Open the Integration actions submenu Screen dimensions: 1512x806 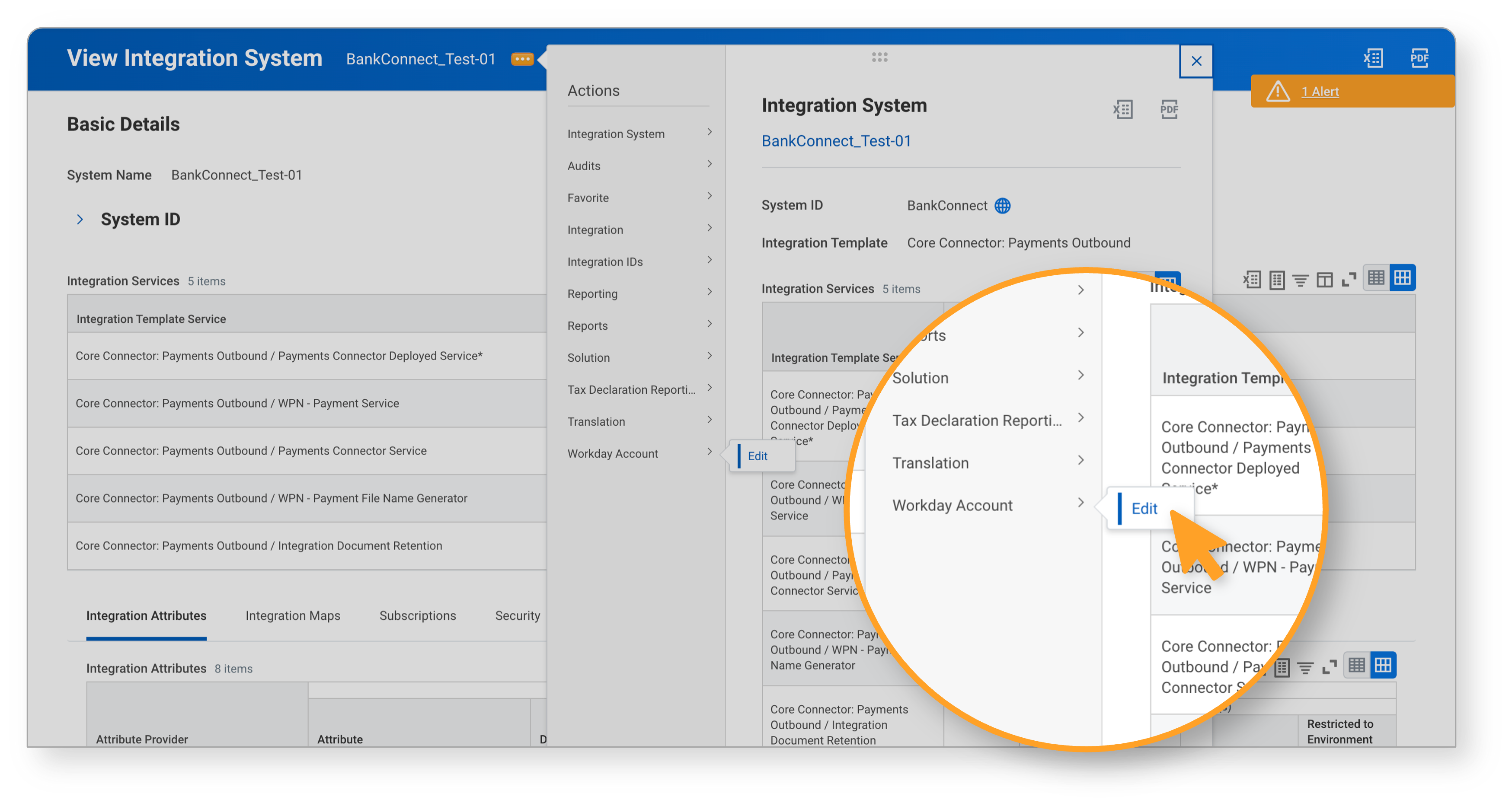pos(639,230)
